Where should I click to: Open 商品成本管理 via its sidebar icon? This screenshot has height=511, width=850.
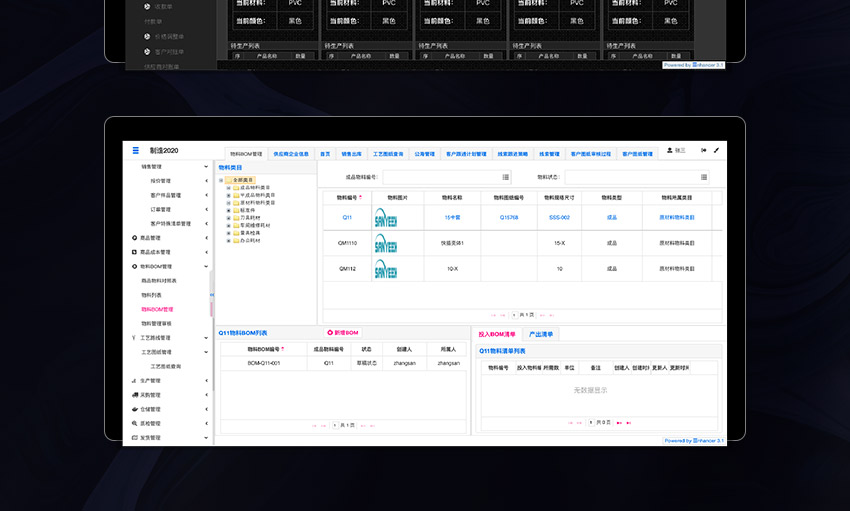coord(134,252)
